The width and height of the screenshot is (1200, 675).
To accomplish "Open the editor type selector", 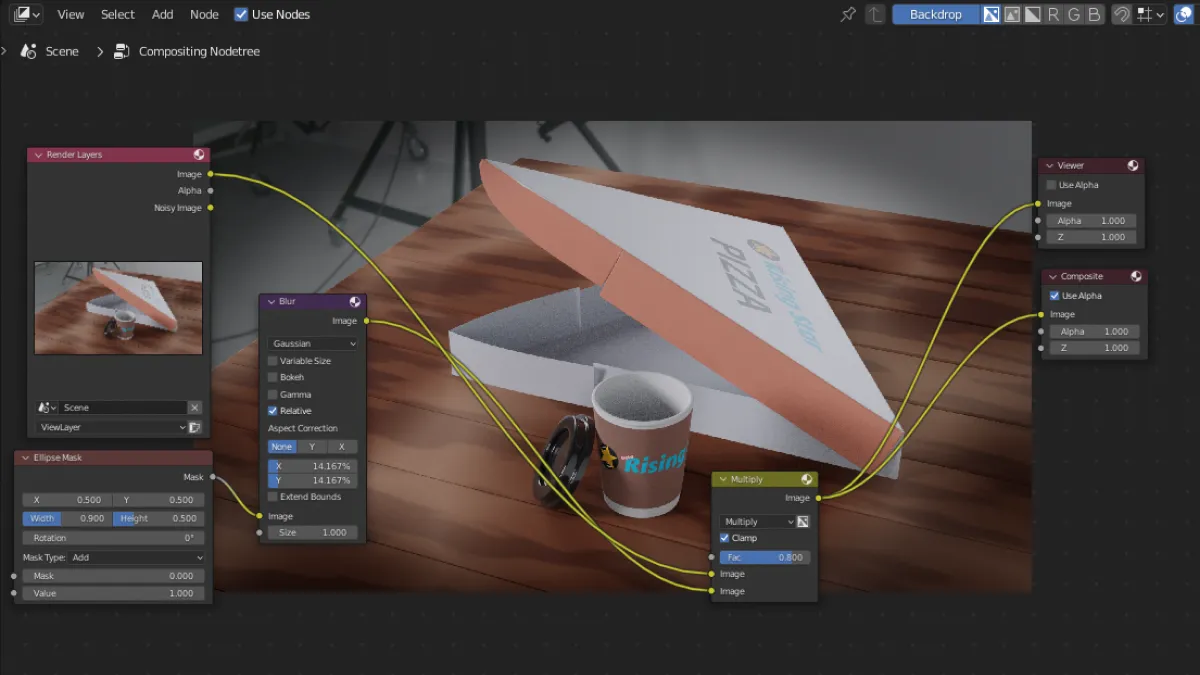I will (27, 14).
